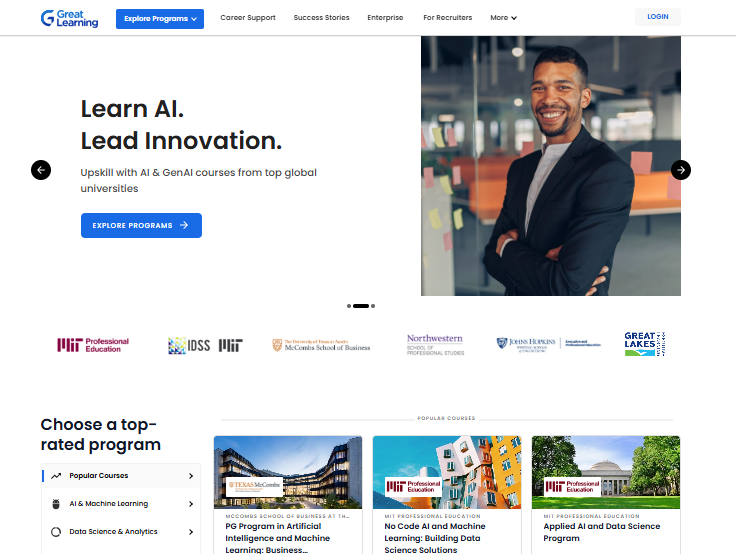Screen dimensions: 736x554
Task: Click the MIT Professional Education logo
Action: click(x=93, y=345)
